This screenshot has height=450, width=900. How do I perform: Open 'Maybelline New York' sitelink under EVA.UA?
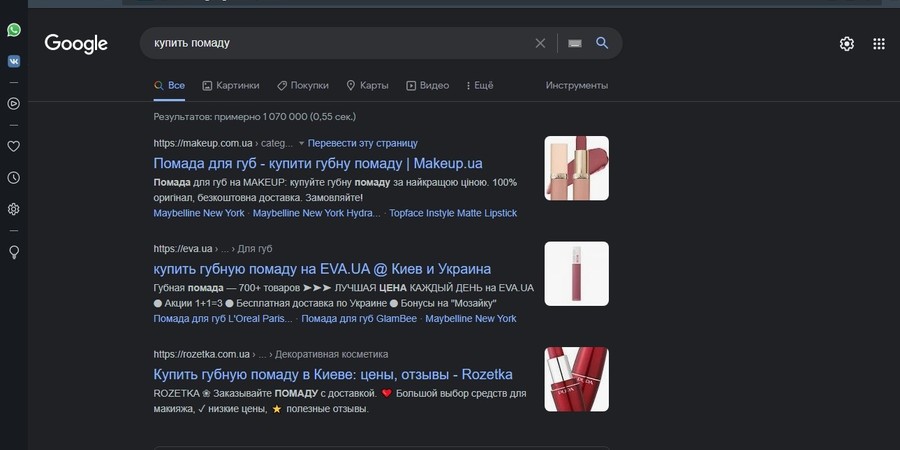coord(471,319)
